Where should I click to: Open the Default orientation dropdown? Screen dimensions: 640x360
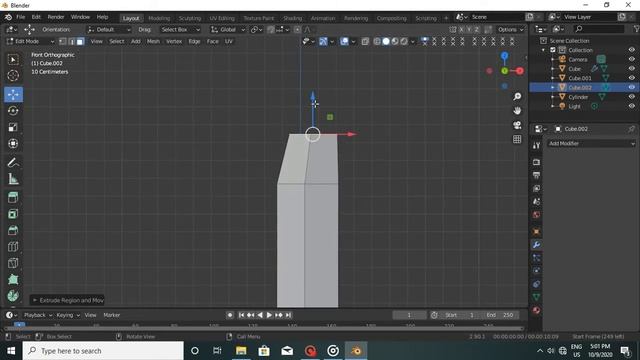109,29
